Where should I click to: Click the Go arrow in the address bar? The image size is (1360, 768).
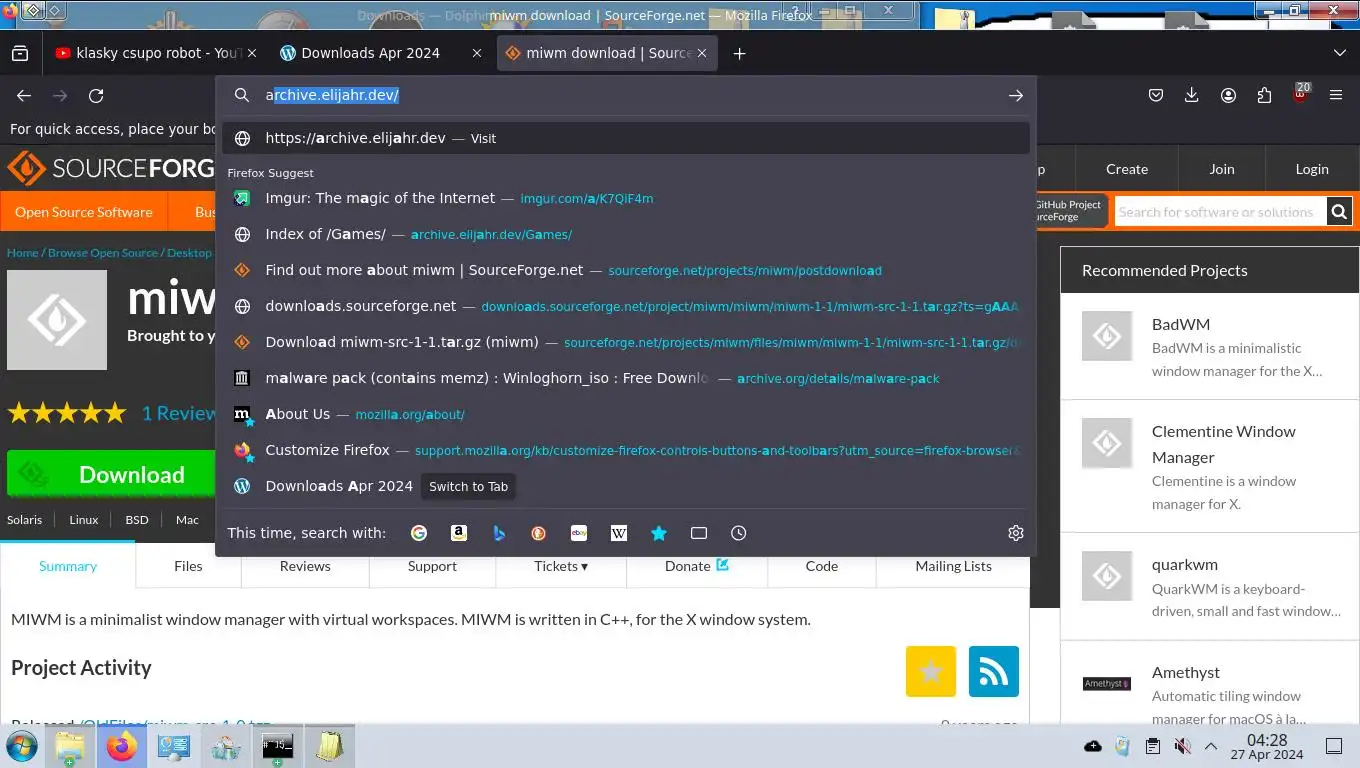[1016, 95]
